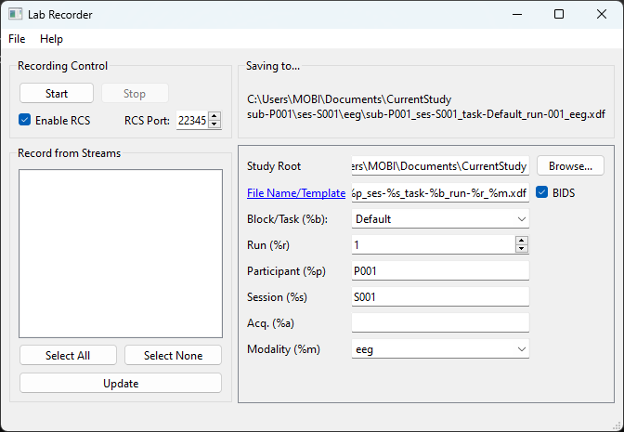Open the File menu
Image resolution: width=624 pixels, height=432 pixels.
17,39
